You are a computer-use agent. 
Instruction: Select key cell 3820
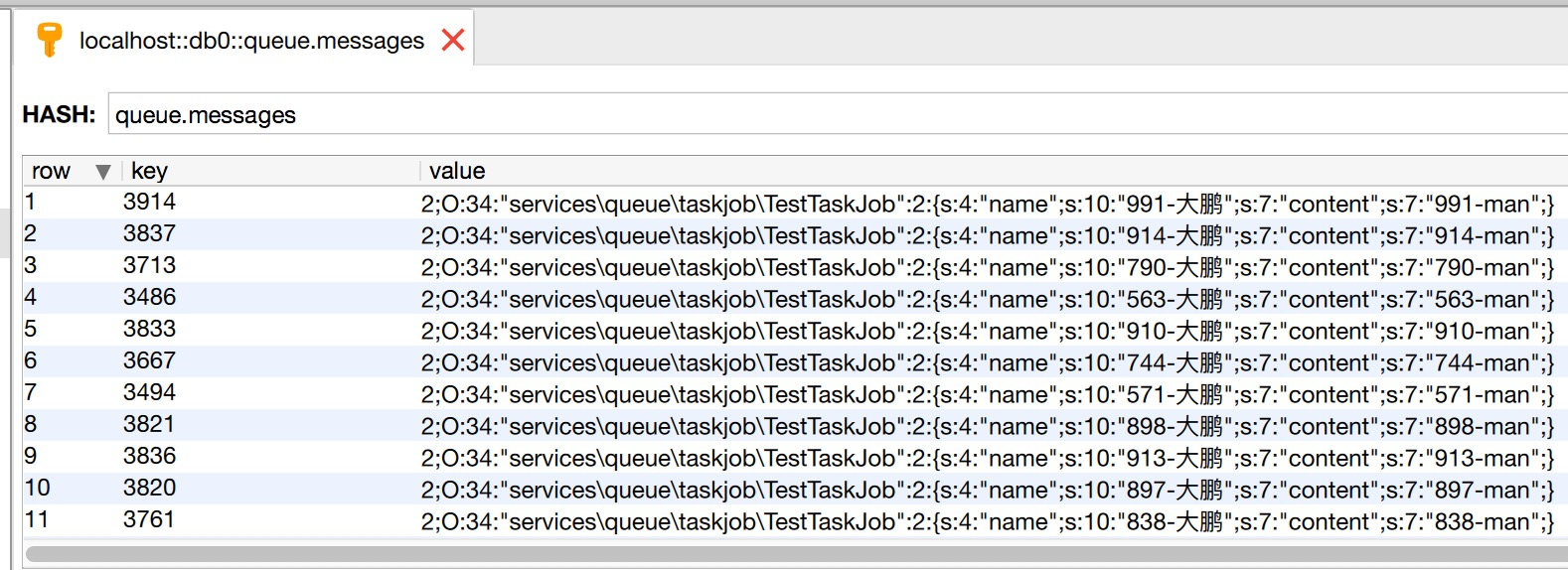coord(149,489)
